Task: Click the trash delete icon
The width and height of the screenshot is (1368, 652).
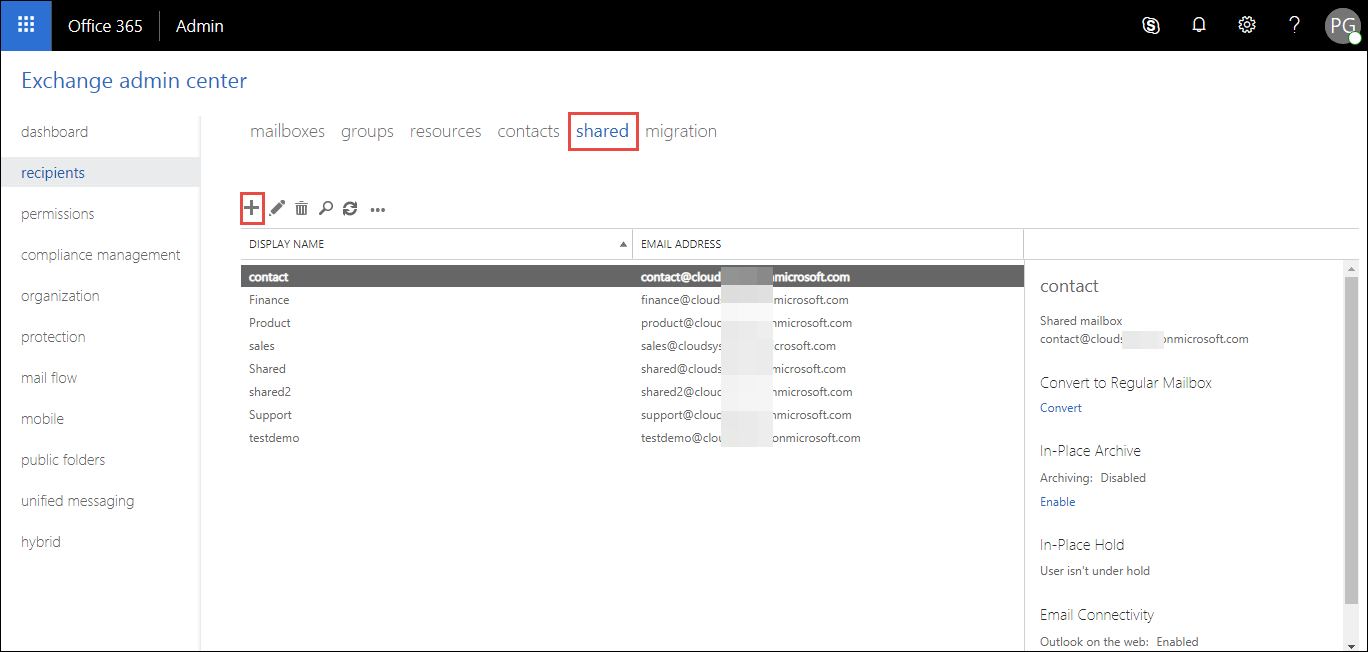Action: click(x=301, y=208)
